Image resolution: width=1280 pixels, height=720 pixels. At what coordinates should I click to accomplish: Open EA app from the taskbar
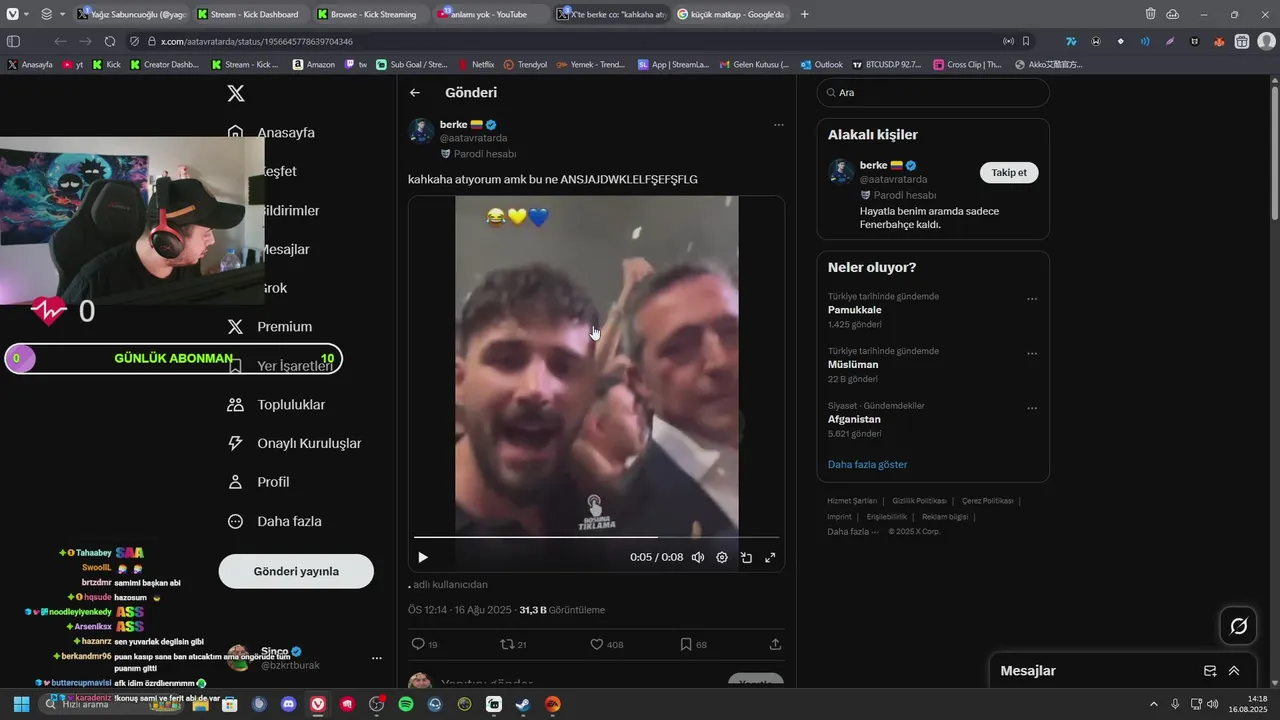(x=552, y=704)
